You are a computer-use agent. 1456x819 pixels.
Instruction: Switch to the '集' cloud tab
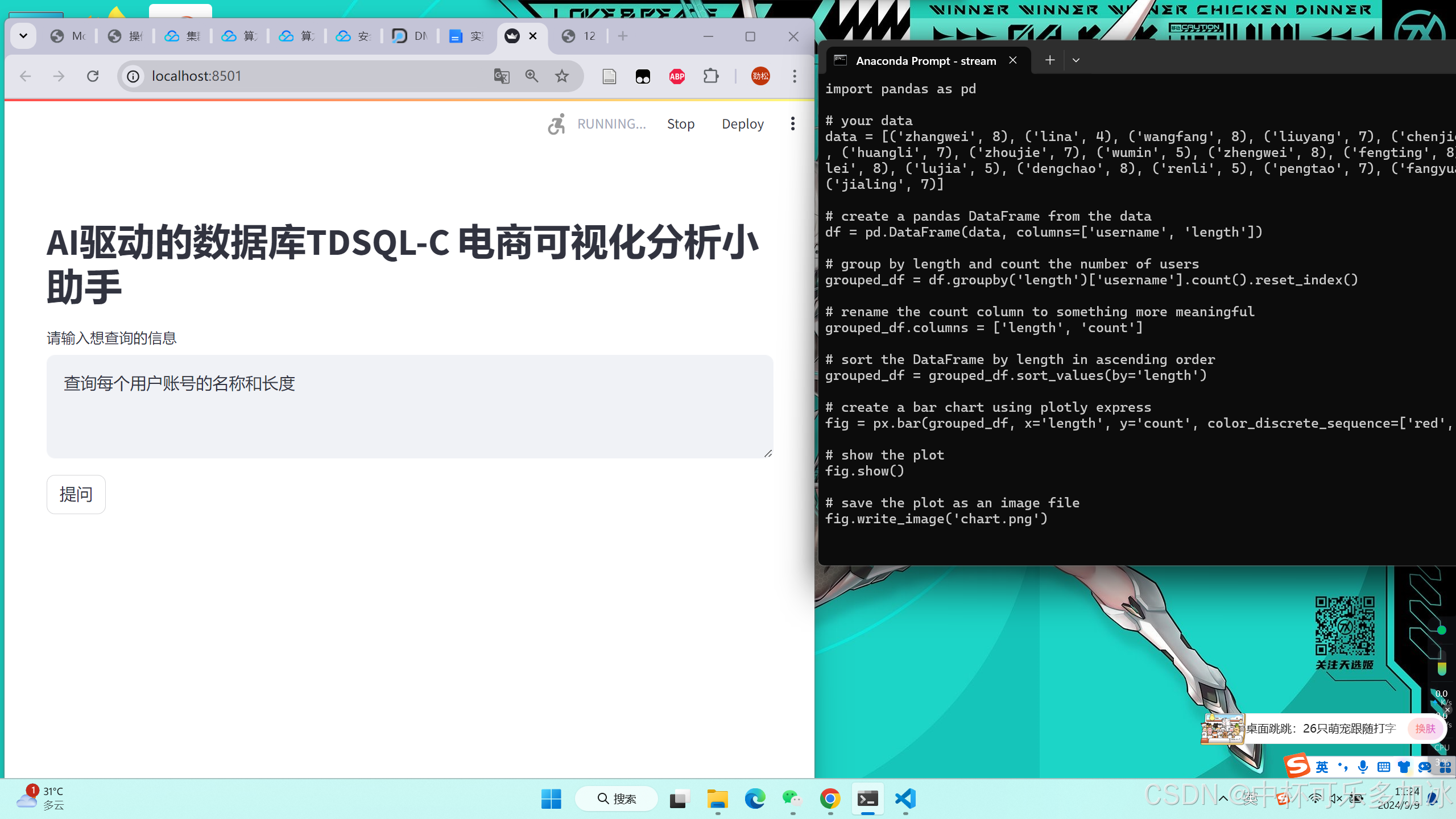183,36
